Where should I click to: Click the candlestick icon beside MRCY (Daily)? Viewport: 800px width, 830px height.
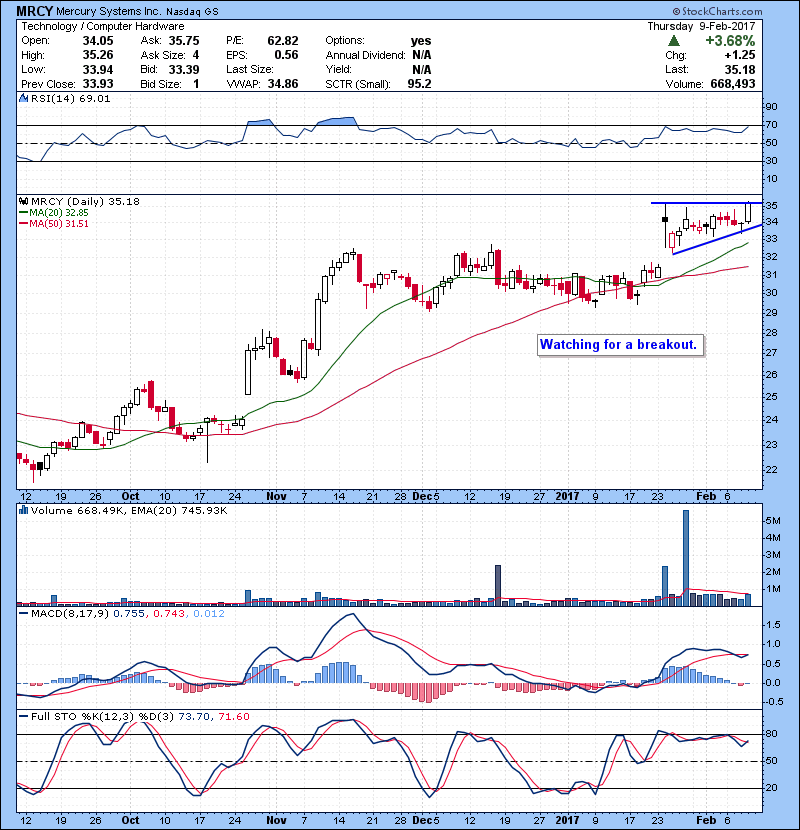click(23, 201)
